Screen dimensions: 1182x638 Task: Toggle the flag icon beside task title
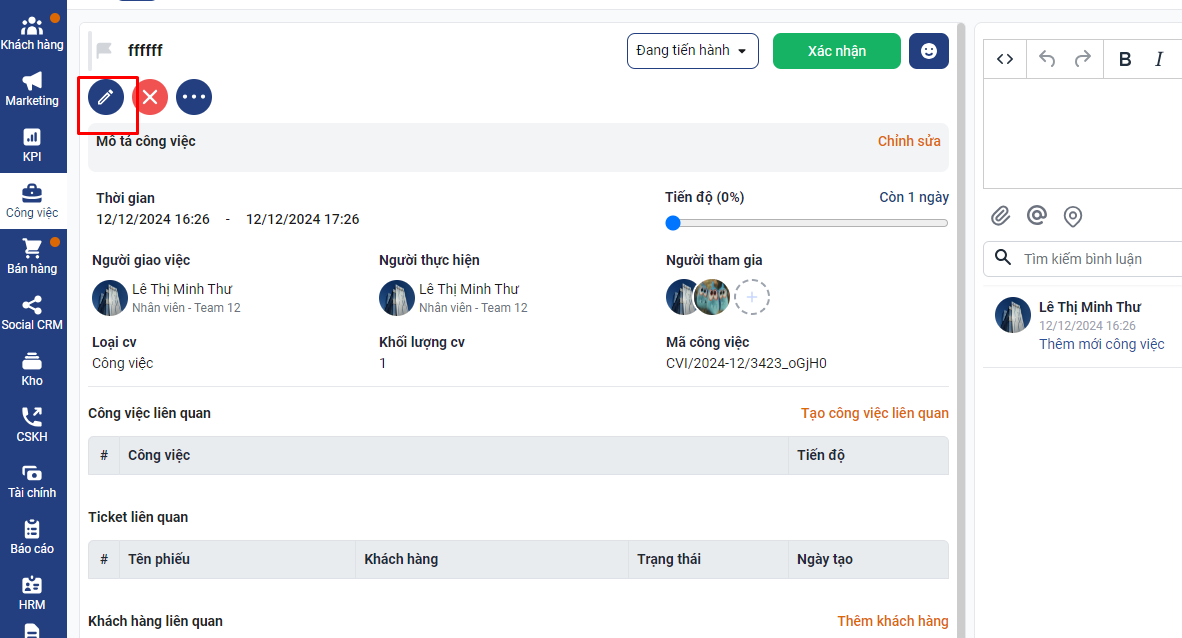pos(103,50)
